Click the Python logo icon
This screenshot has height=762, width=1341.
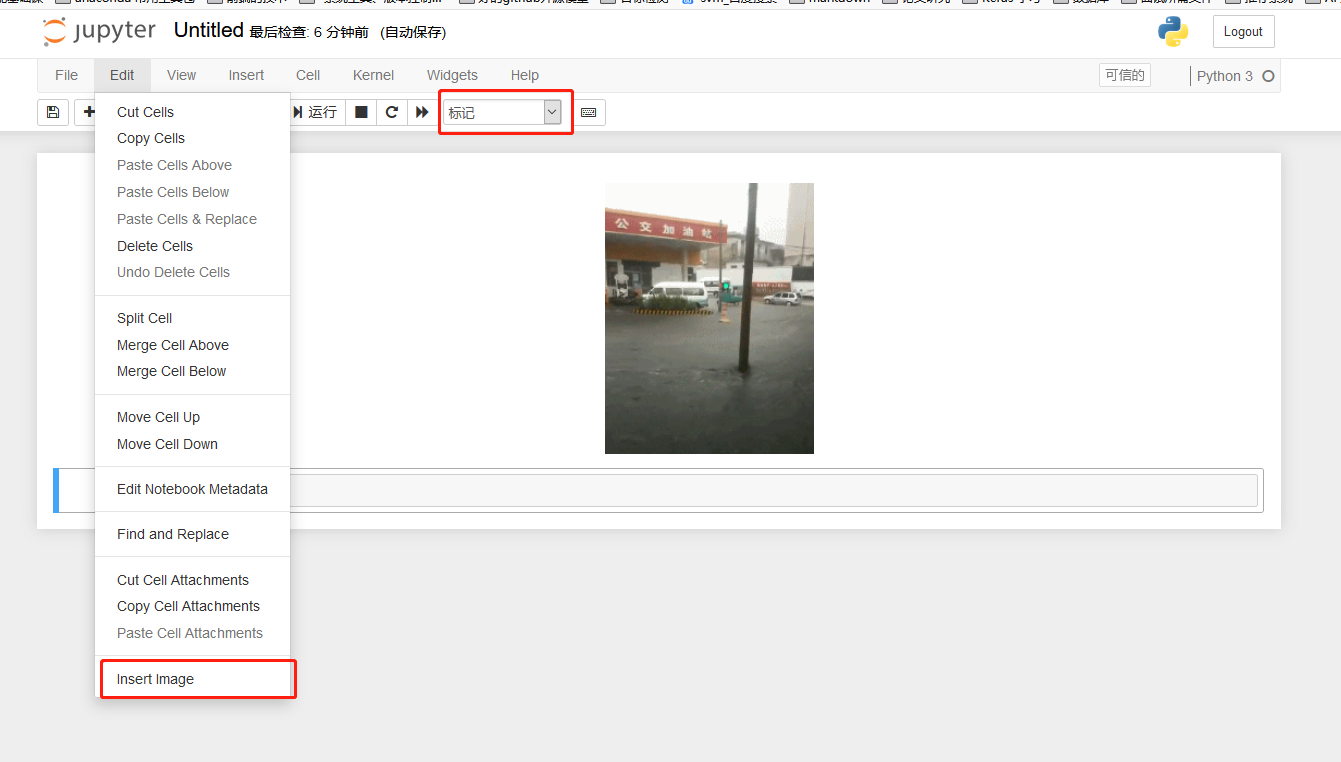1173,31
